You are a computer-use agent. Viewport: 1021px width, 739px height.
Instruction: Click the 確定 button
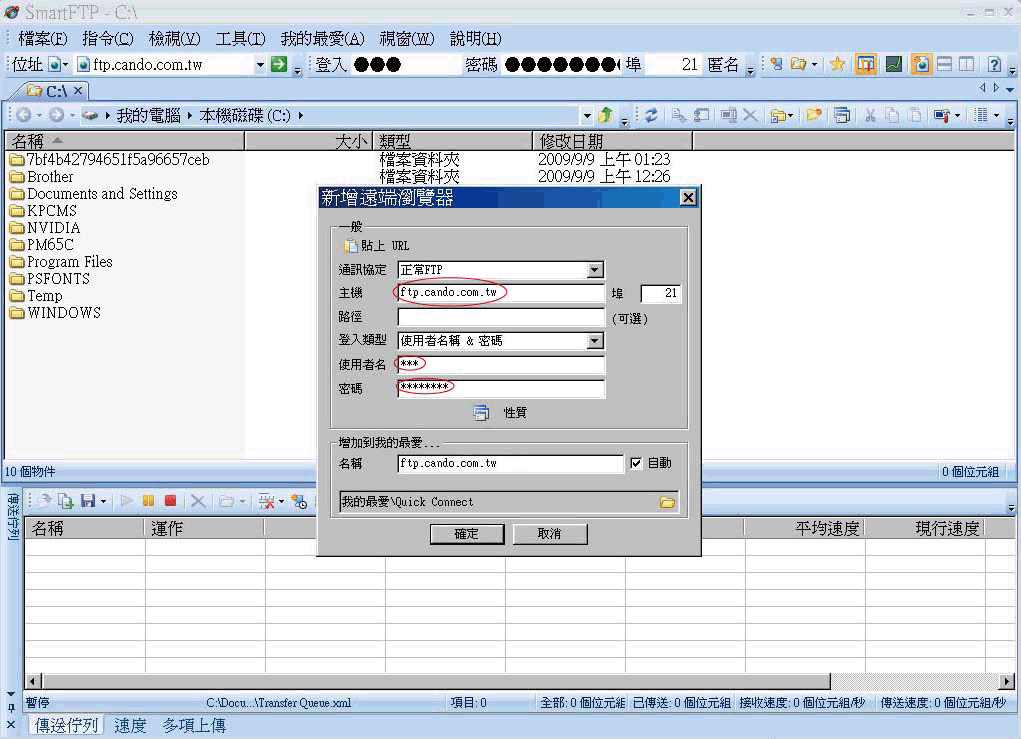tap(467, 533)
